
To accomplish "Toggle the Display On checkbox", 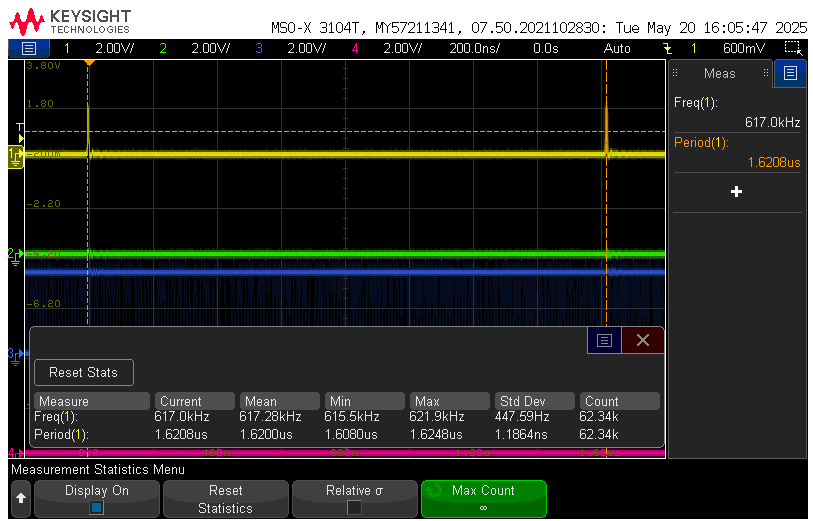I will click(97, 508).
